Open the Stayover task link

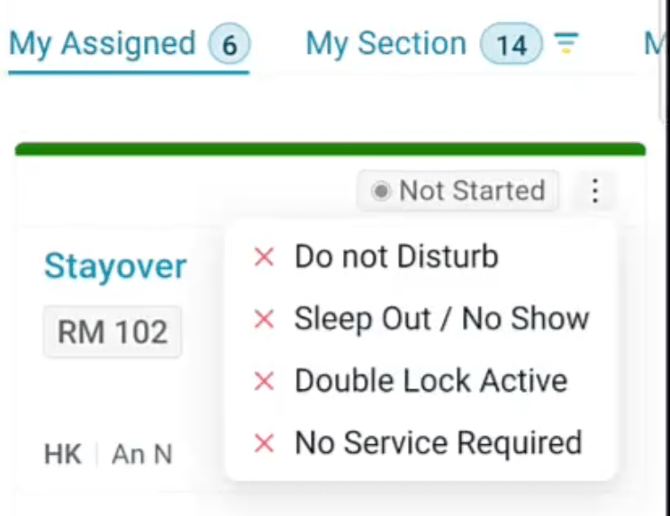coord(115,266)
